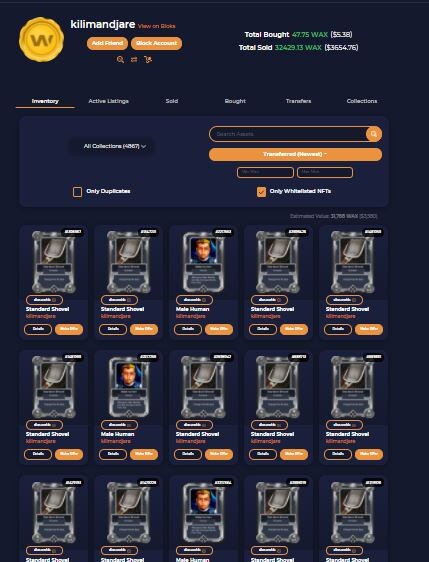Uncheck the Only Whitelisted NFTs checkbox
This screenshot has width=429, height=562.
[261, 192]
